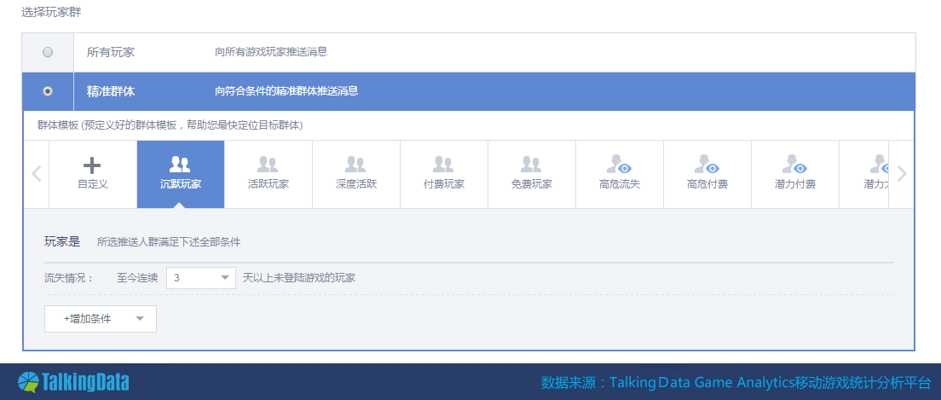Select the 所有玩家 radio button
Image resolution: width=941 pixels, height=400 pixels.
tap(48, 52)
